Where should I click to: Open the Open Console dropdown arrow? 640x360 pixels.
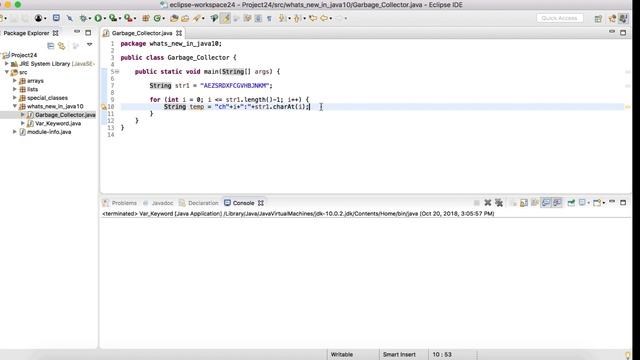tap(604, 204)
